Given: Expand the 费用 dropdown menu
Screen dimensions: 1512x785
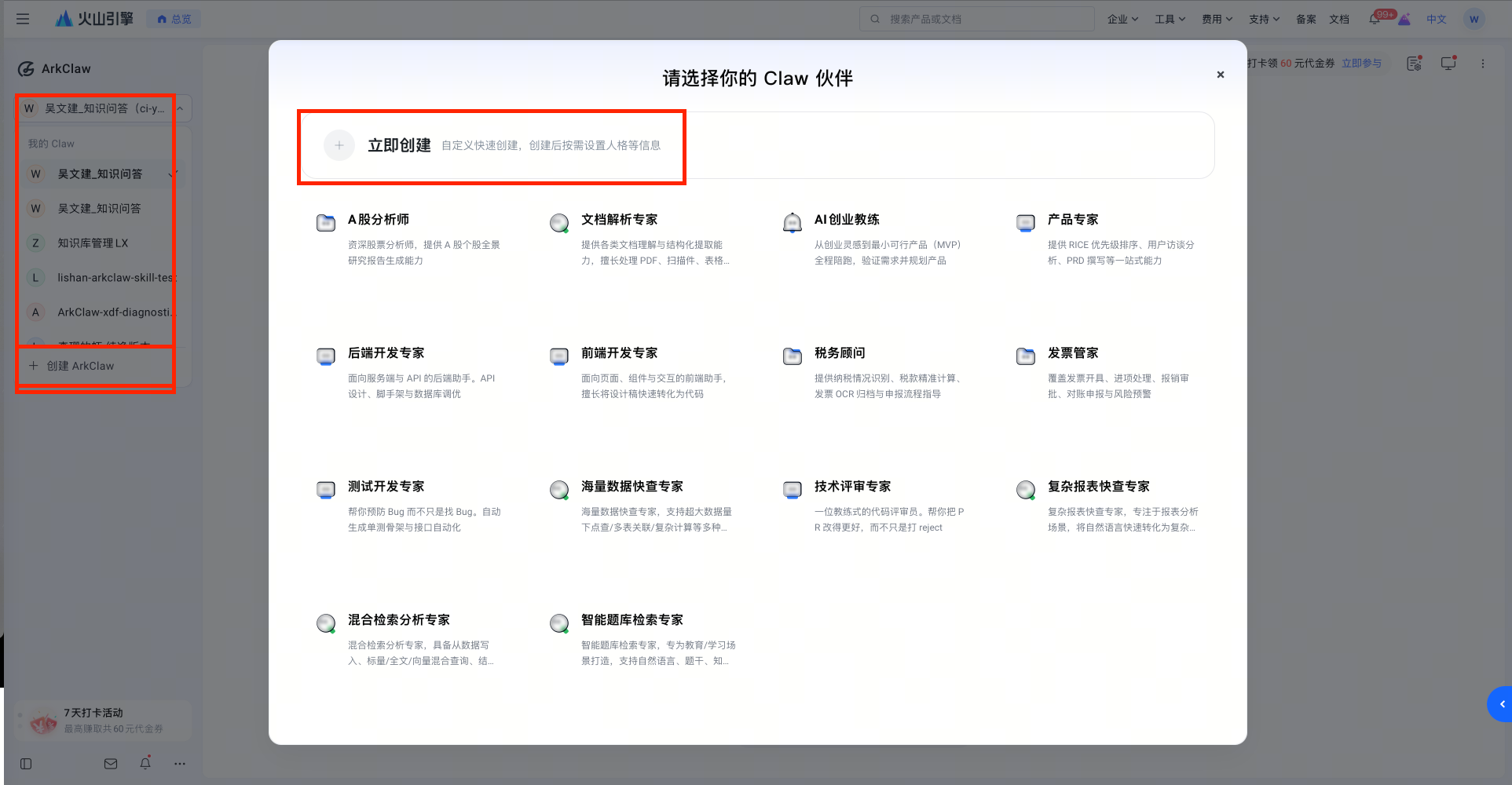Looking at the screenshot, I should [x=1217, y=19].
